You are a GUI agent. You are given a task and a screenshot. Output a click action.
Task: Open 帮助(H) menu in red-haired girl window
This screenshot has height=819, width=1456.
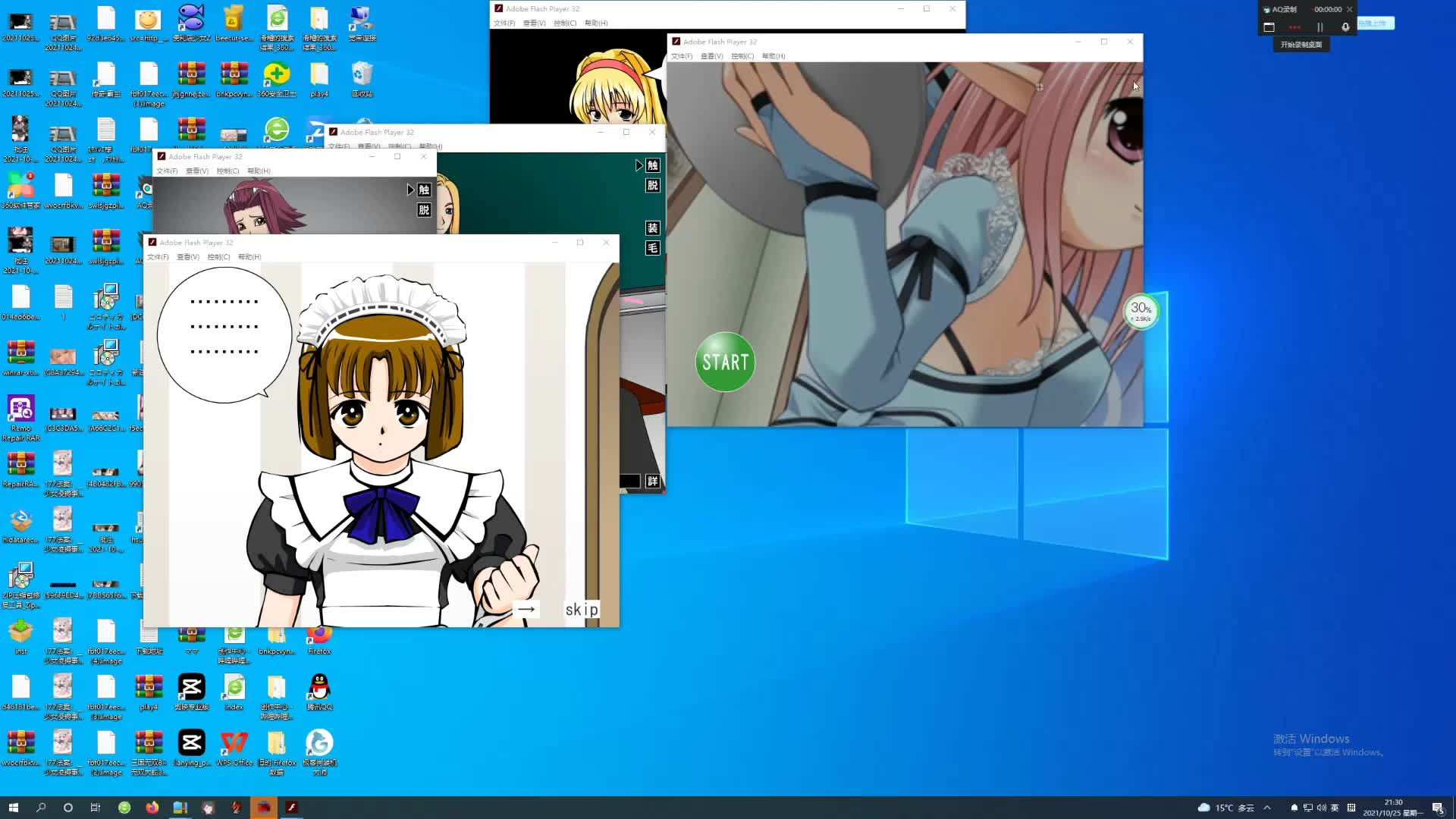(259, 171)
